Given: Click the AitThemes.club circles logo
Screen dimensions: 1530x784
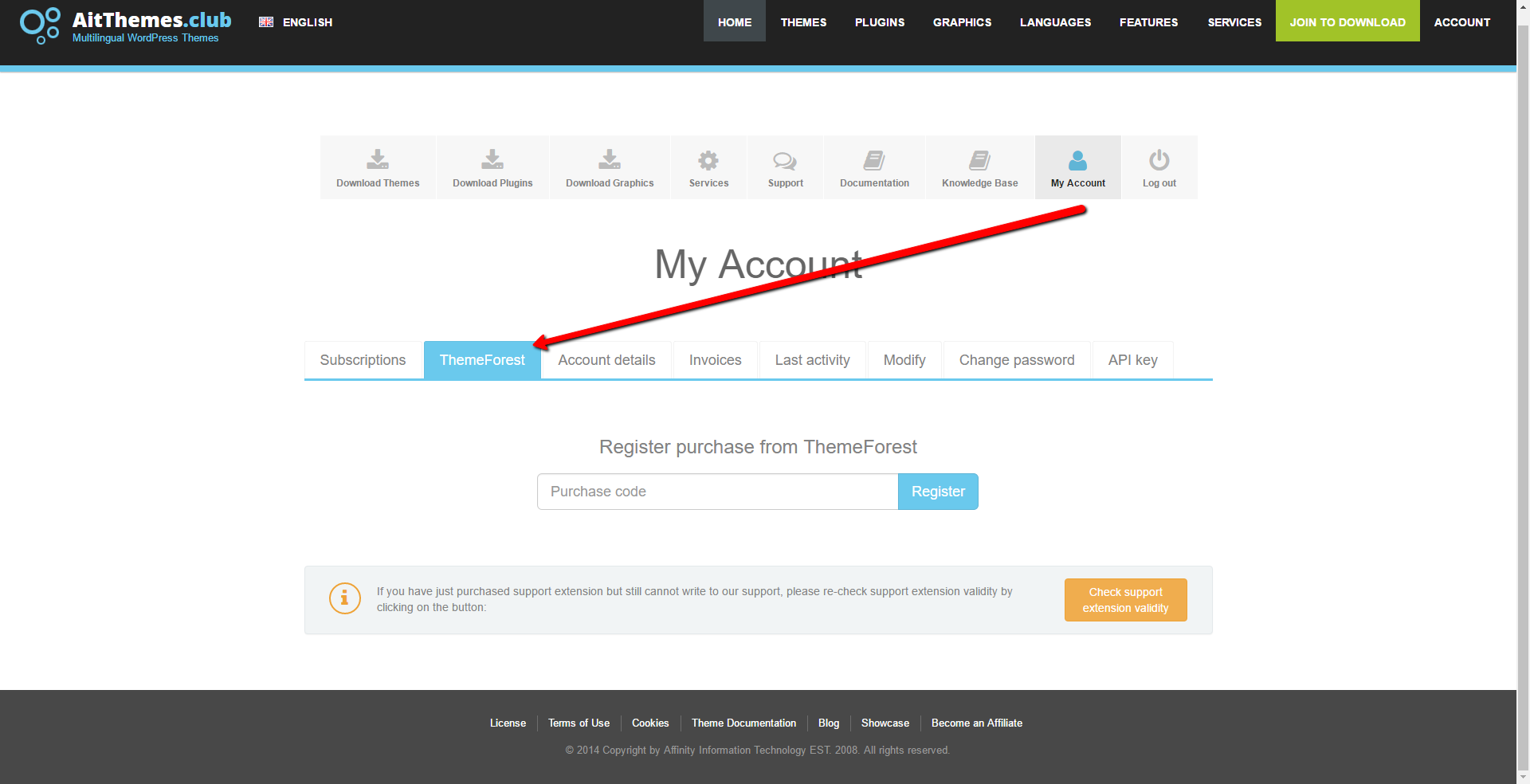Looking at the screenshot, I should pyautogui.click(x=40, y=25).
